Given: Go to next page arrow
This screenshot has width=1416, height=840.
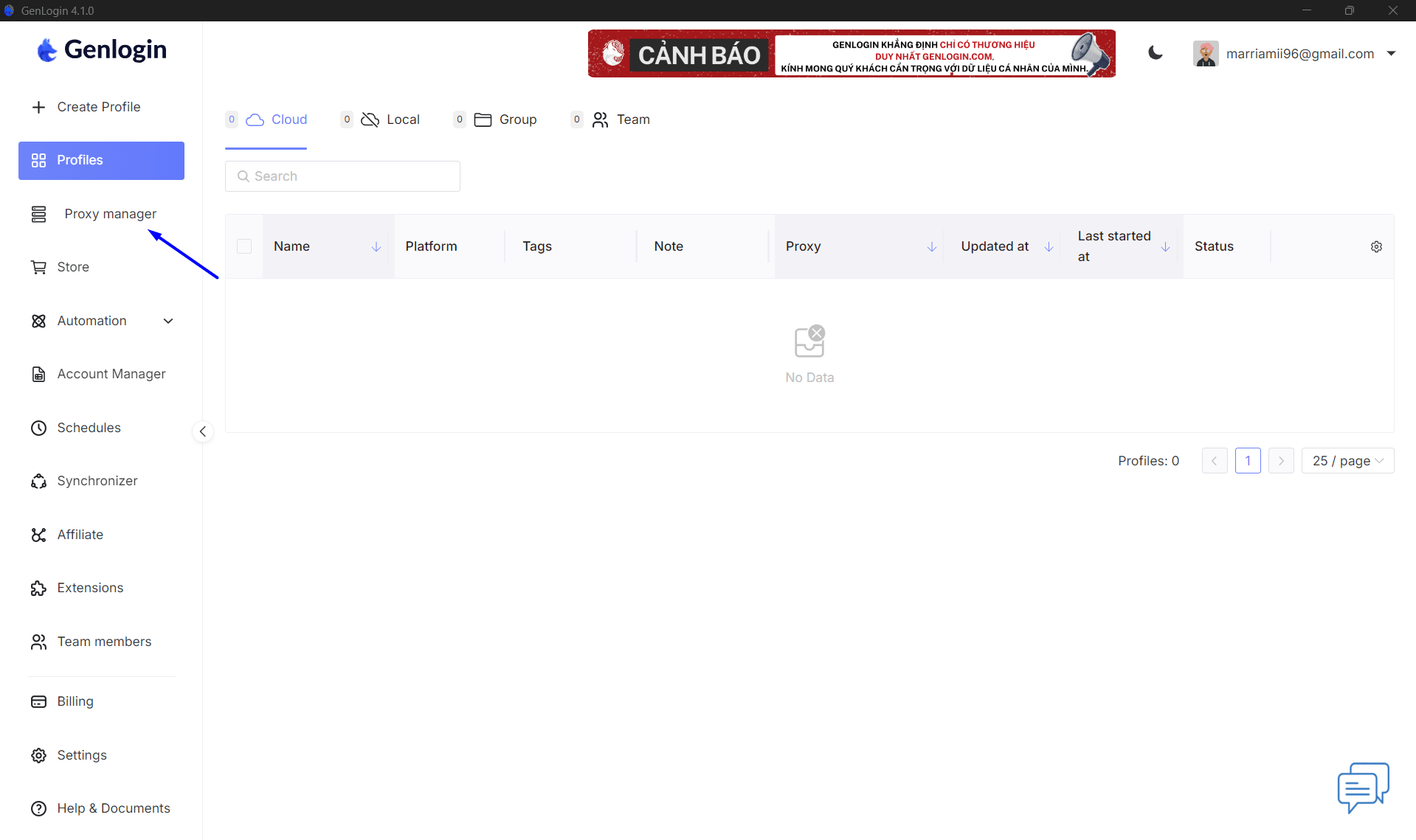Looking at the screenshot, I should 1281,461.
